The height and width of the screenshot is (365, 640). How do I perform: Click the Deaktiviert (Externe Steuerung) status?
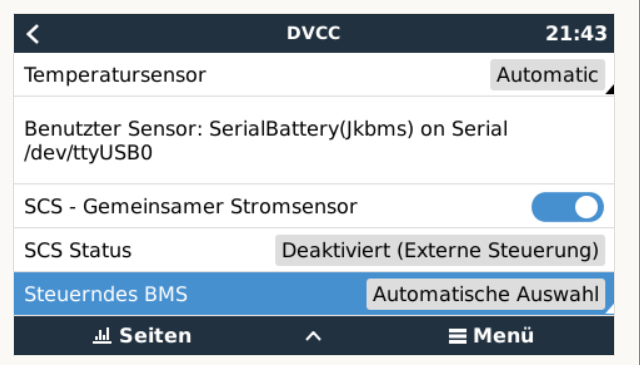[440, 250]
